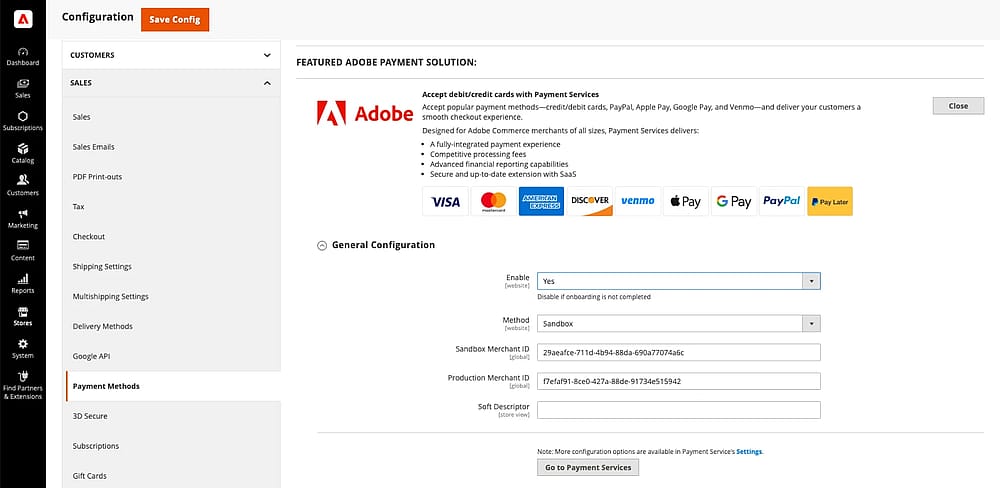Open the Marketing sidebar icon
Image resolution: width=1000 pixels, height=488 pixels.
point(23,219)
